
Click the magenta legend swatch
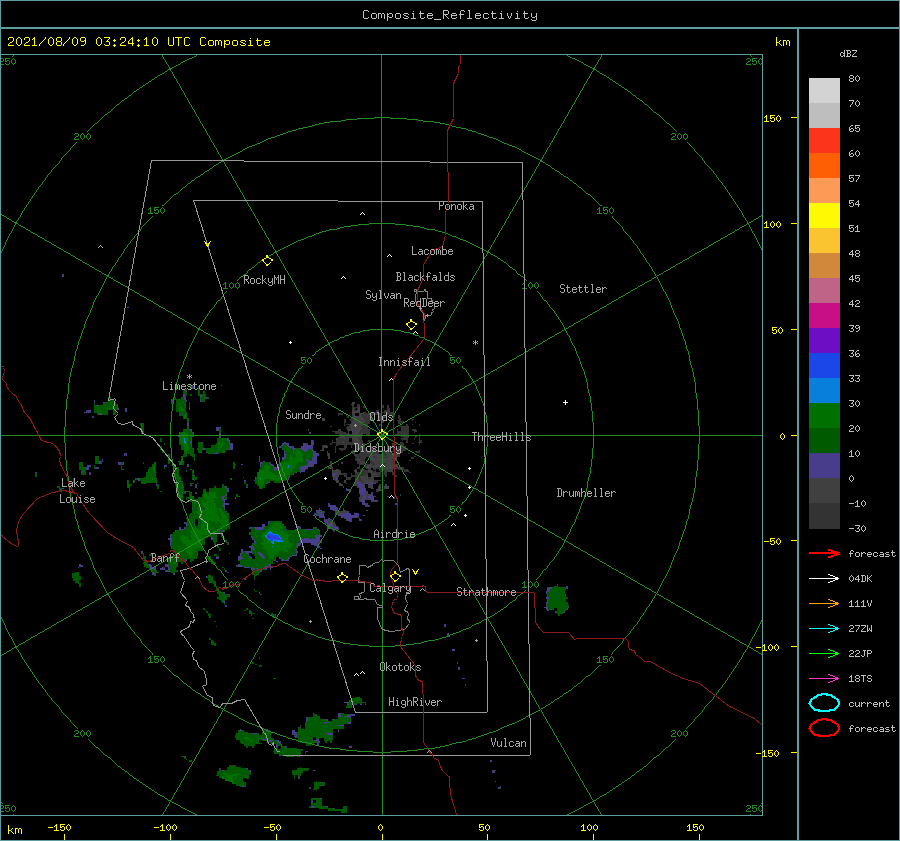click(824, 316)
